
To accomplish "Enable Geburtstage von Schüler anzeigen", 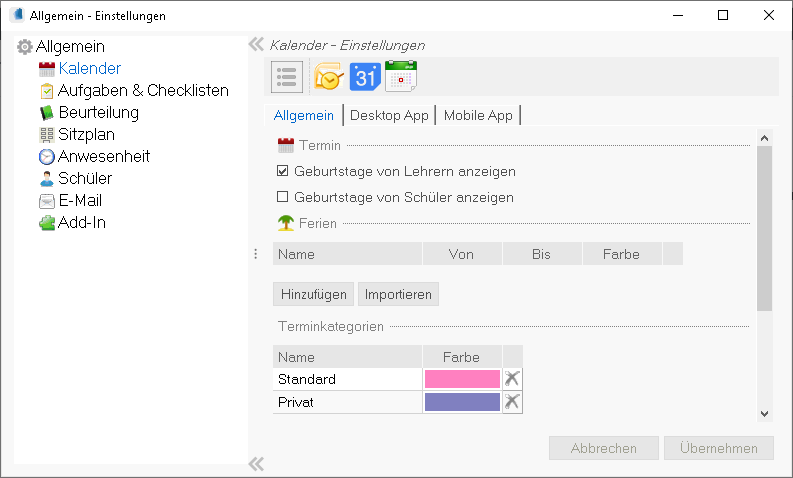I will [283, 197].
